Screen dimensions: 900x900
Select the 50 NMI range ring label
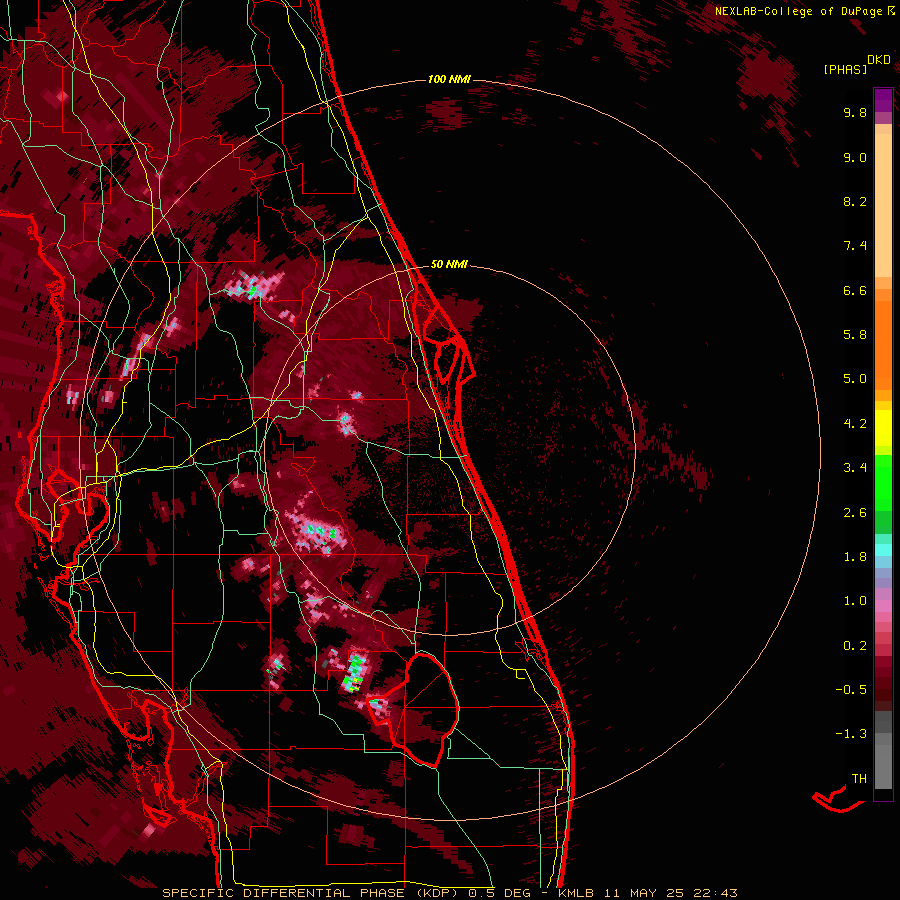click(x=449, y=264)
